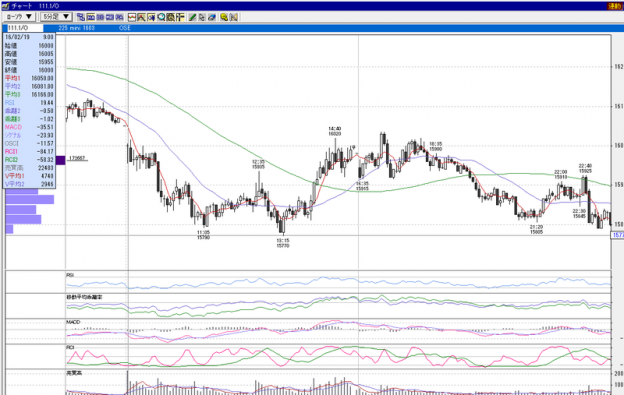The image size is (624, 395).
Task: Click the 平均1 legend label in data panel
Action: tap(12, 78)
